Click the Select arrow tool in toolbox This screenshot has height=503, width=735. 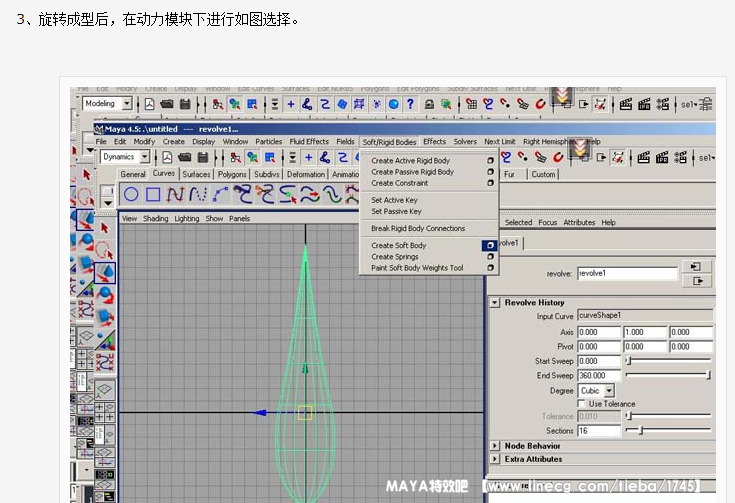click(87, 174)
